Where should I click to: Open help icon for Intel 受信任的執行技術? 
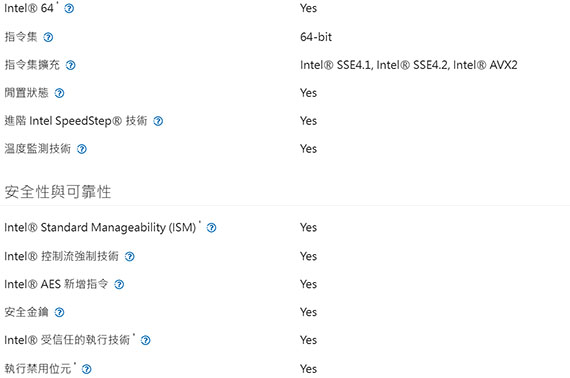point(145,341)
